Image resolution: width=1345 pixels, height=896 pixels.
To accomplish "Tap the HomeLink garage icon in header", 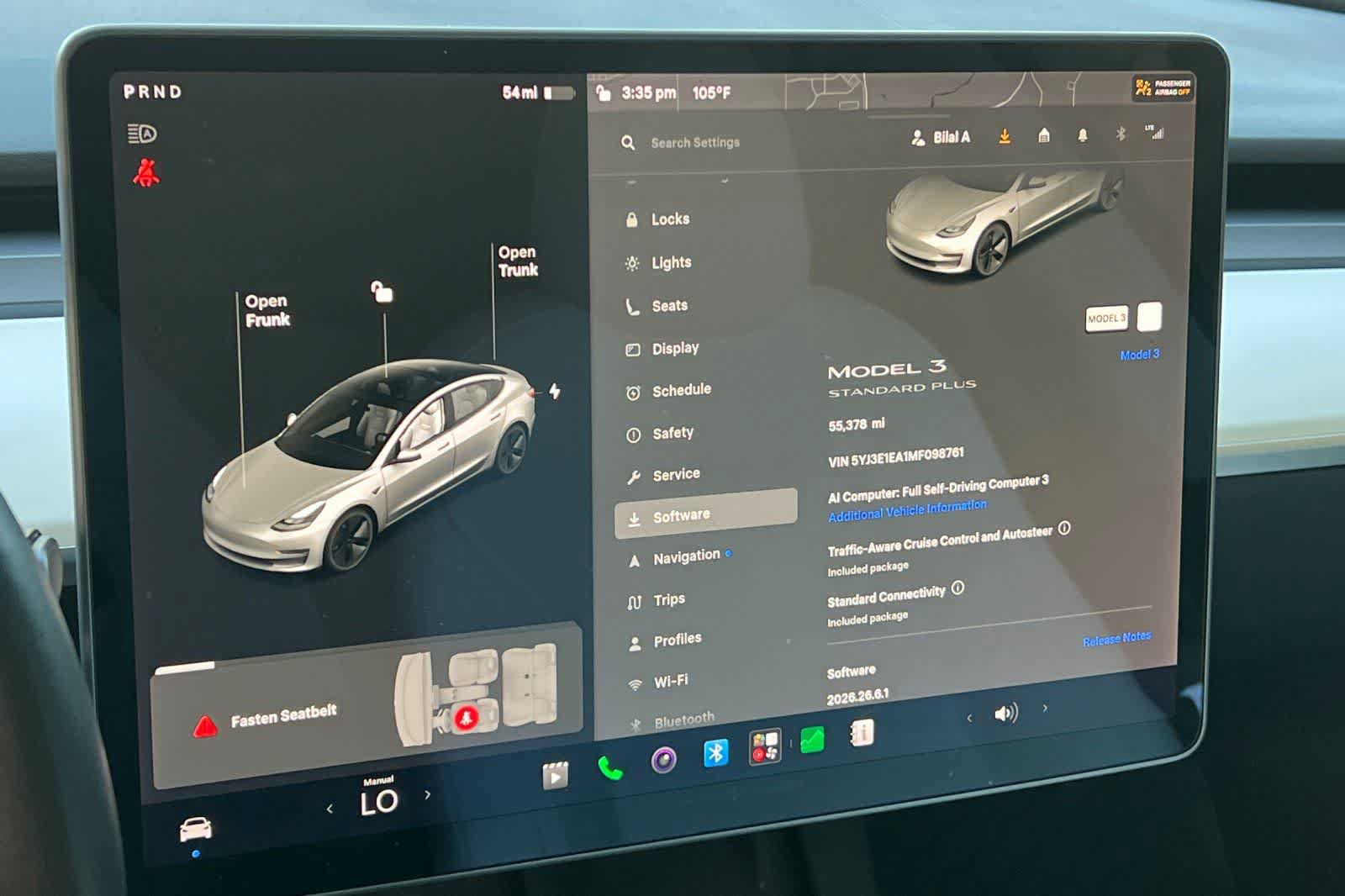I will pos(1043,135).
